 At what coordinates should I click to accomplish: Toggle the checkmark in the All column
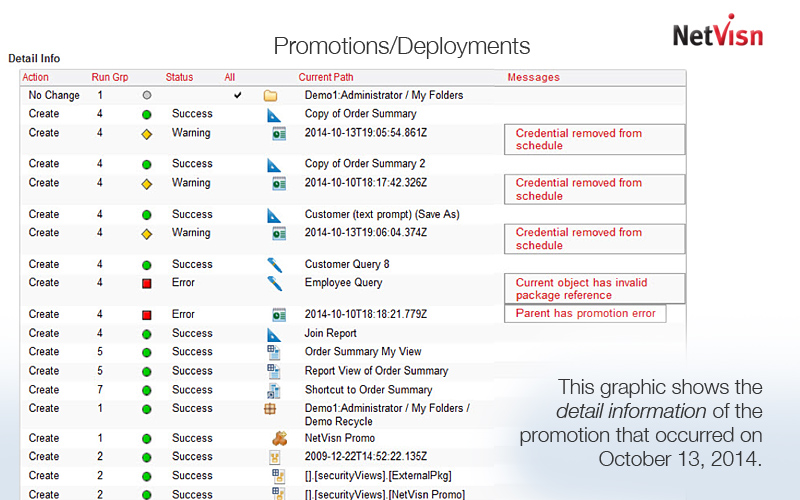(237, 96)
